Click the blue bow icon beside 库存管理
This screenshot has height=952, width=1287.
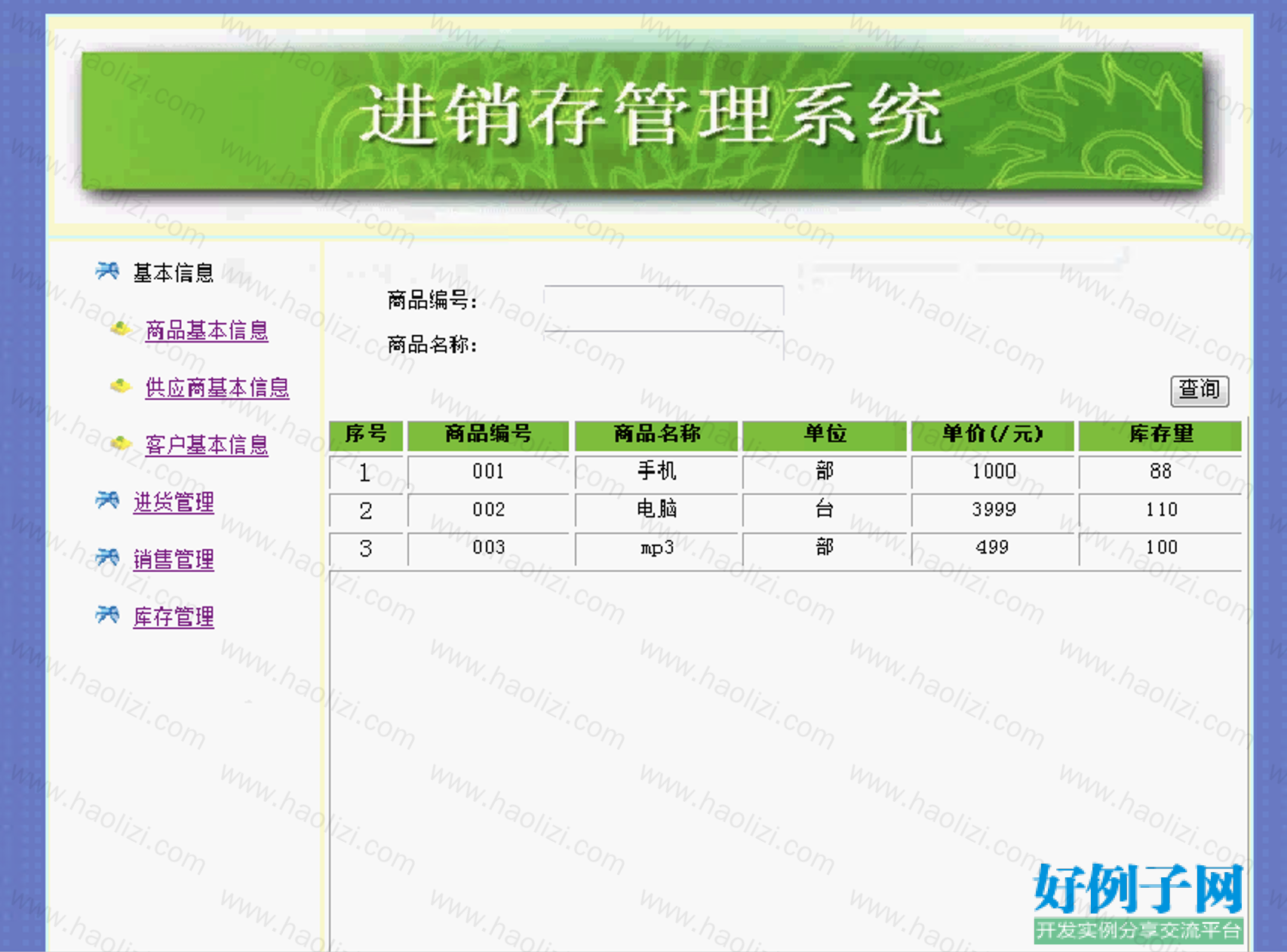107,615
